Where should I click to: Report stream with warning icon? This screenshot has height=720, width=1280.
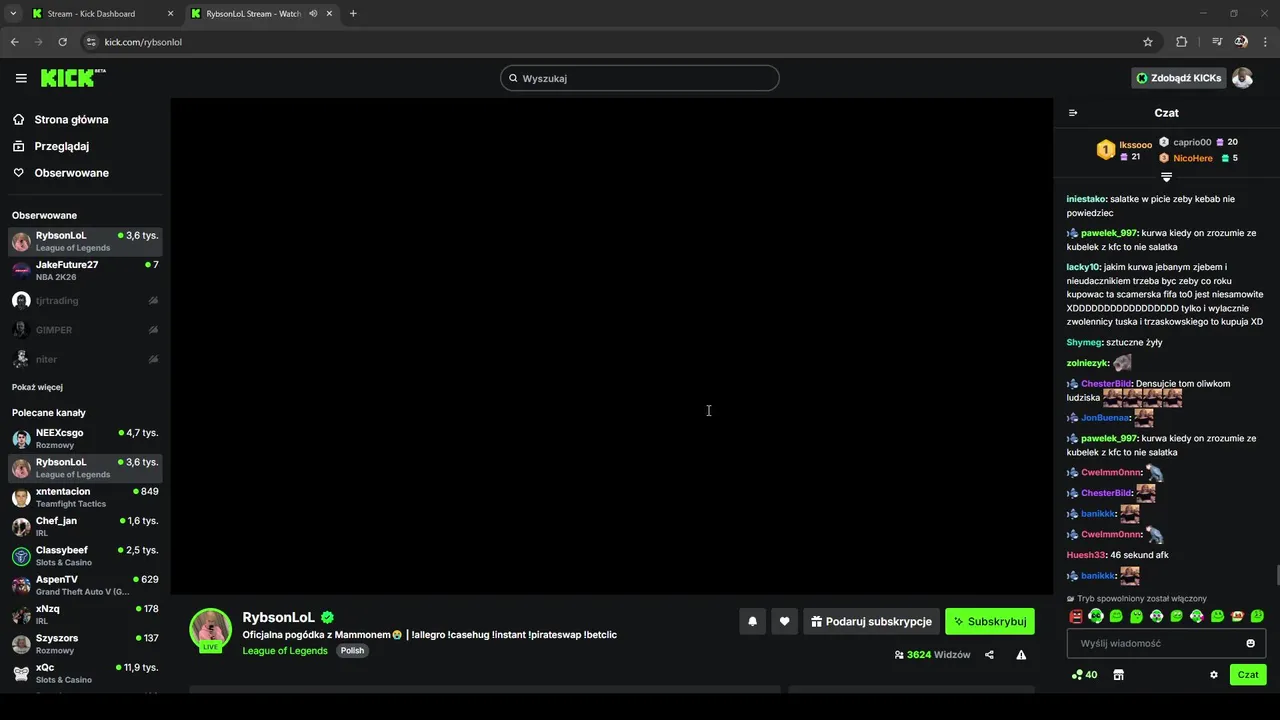[x=1021, y=655]
